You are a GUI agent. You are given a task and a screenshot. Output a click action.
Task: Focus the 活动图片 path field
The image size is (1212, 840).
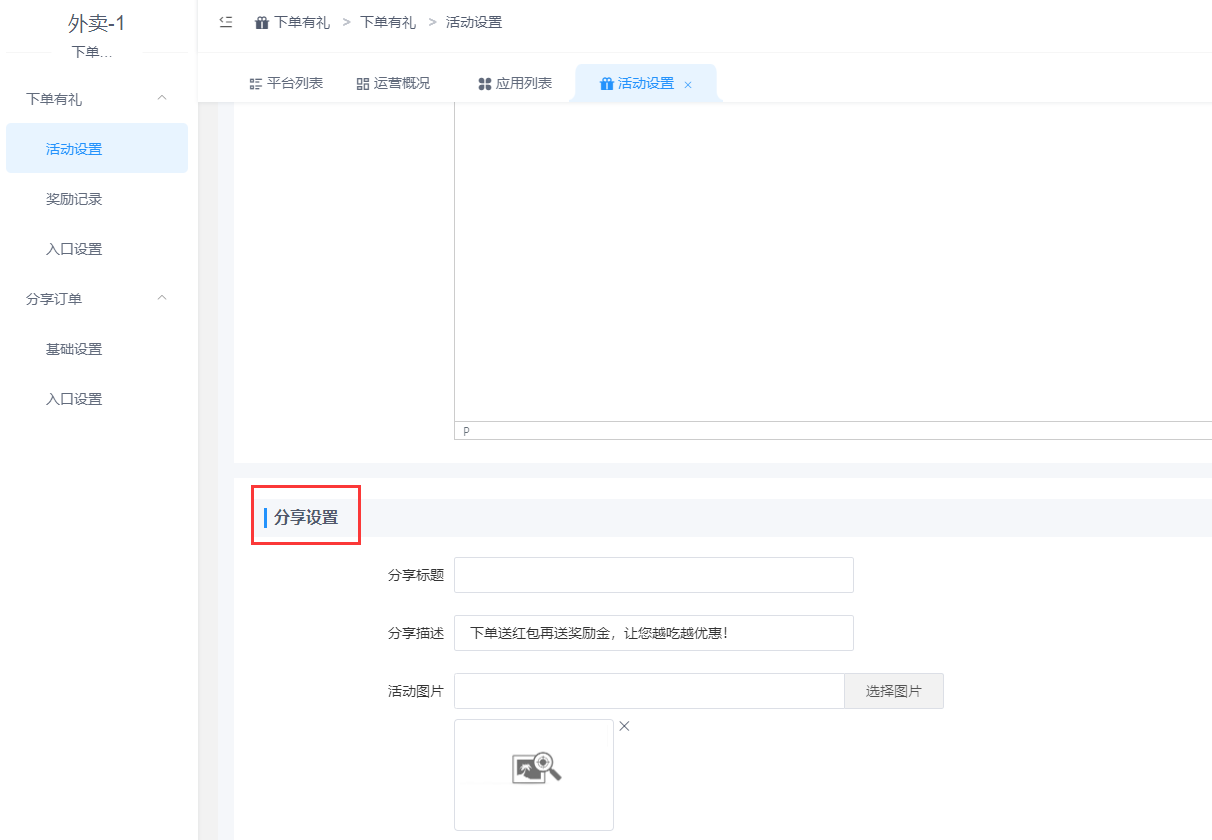coord(650,691)
